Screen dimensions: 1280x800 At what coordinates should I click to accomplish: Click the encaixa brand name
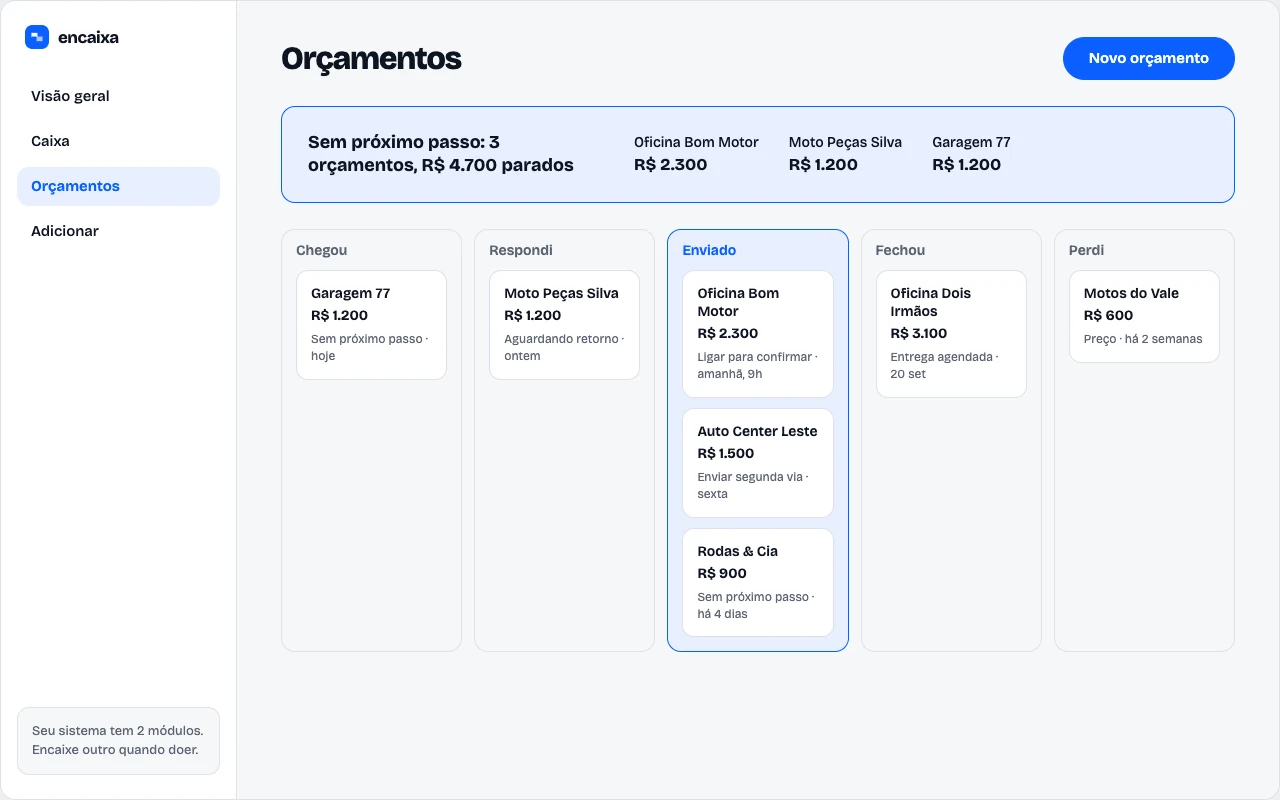tap(89, 37)
